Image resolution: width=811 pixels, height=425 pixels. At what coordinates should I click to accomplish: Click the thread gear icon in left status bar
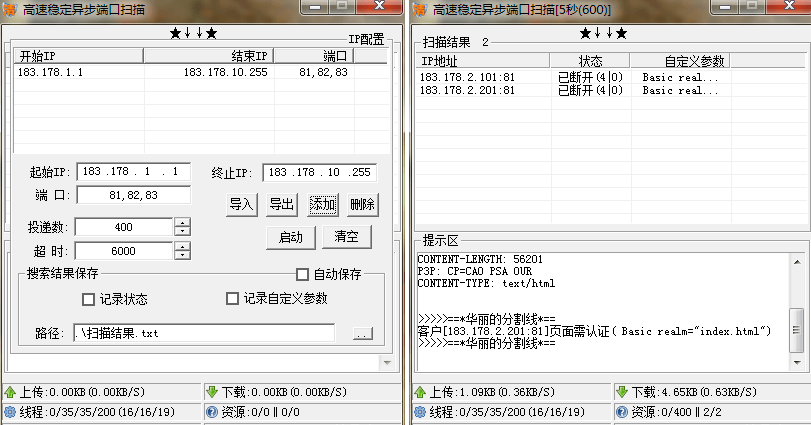(x=11, y=411)
